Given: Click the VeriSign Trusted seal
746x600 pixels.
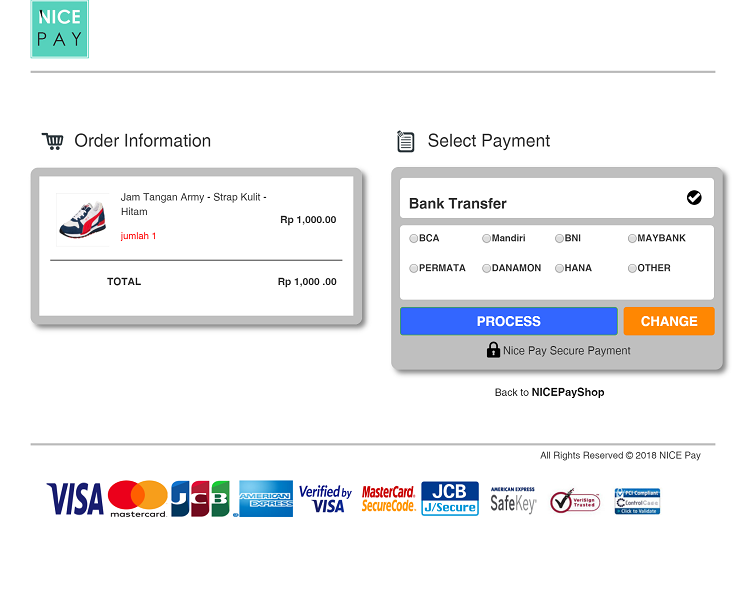Looking at the screenshot, I should point(575,501).
